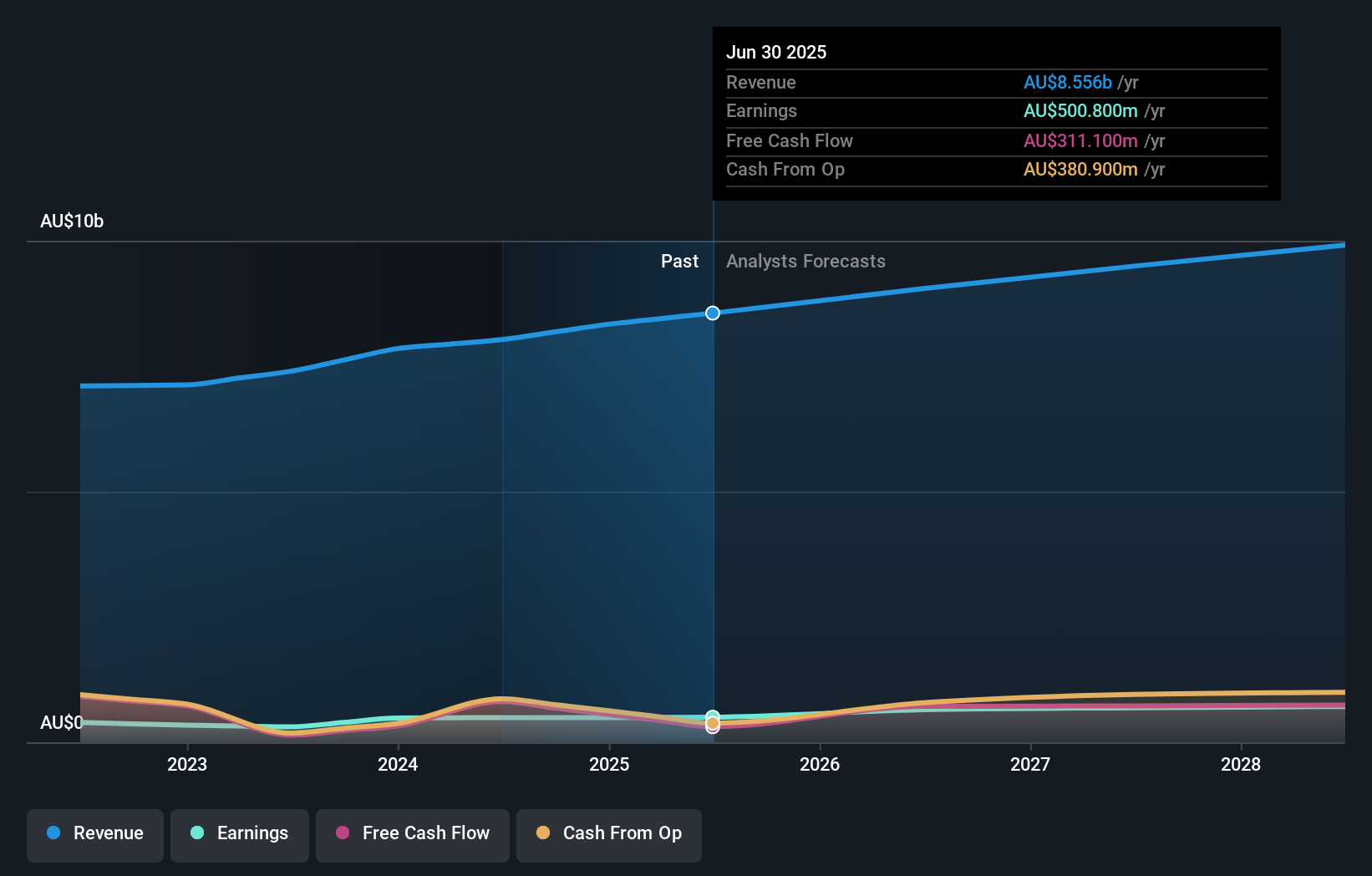
Task: Click the 2024 x-axis label
Action: (x=398, y=764)
